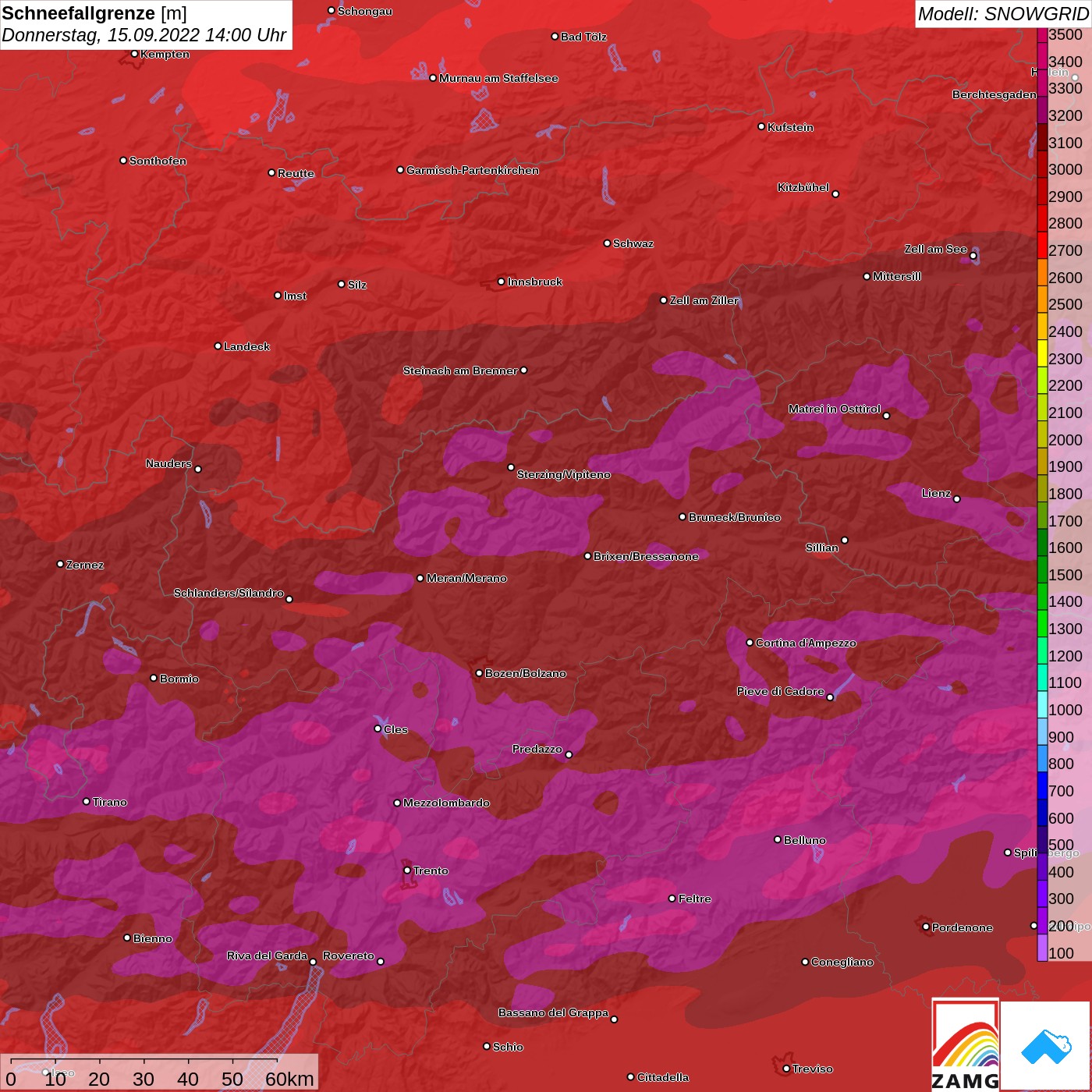The height and width of the screenshot is (1092, 1092).
Task: Click the Garmisch-Partenkirchen label
Action: 473,170
